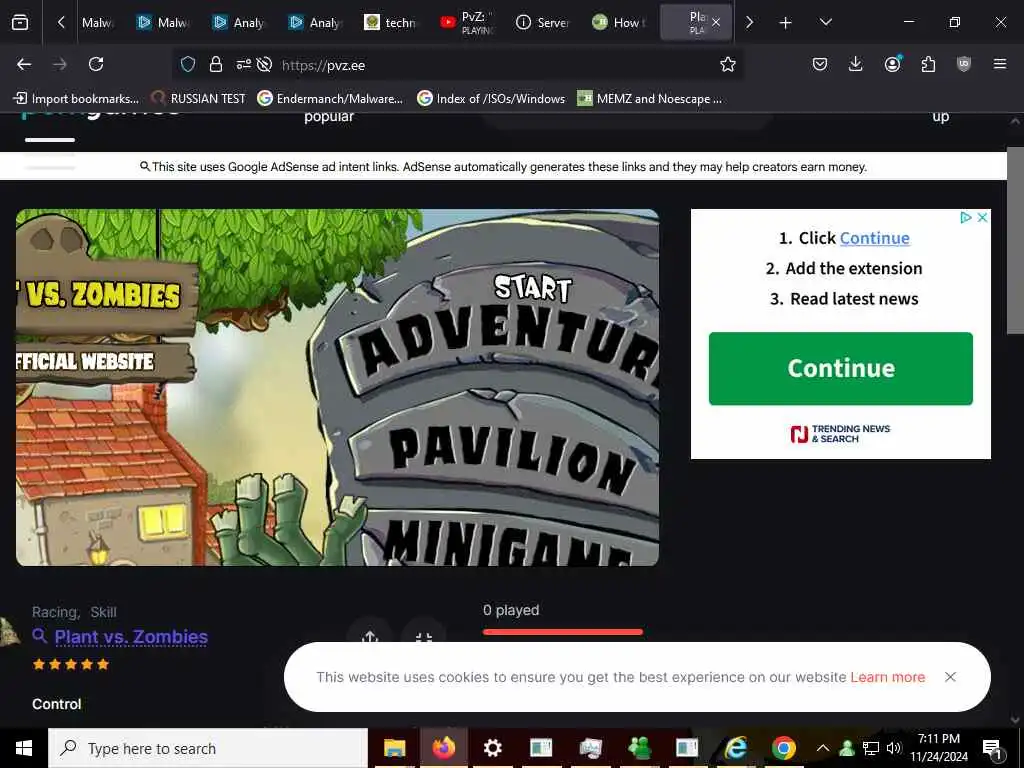This screenshot has height=768, width=1024.
Task: Switch to the PvZ YouTube playing tab
Action: tap(467, 23)
